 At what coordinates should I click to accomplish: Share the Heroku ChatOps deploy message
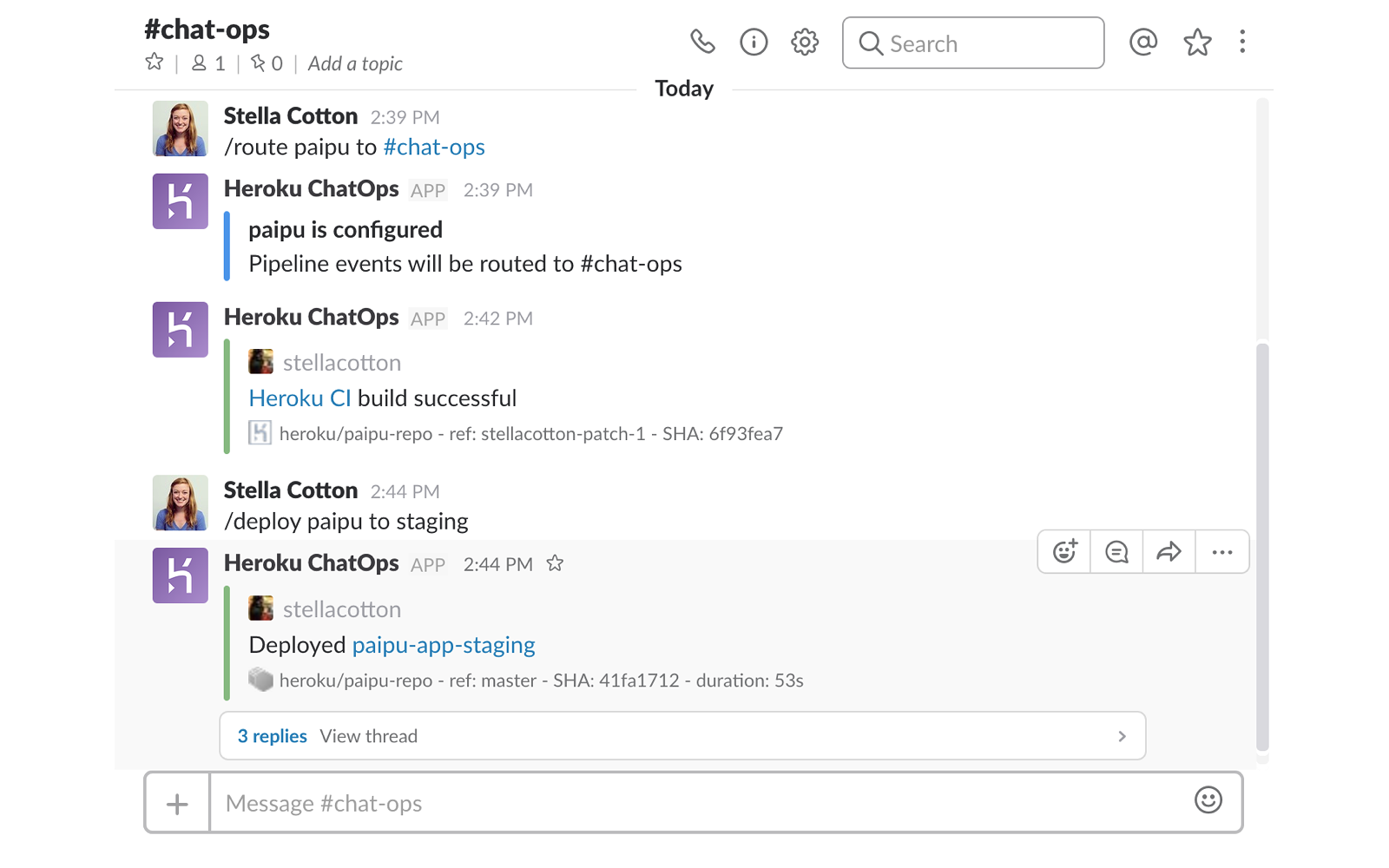pyautogui.click(x=1168, y=551)
